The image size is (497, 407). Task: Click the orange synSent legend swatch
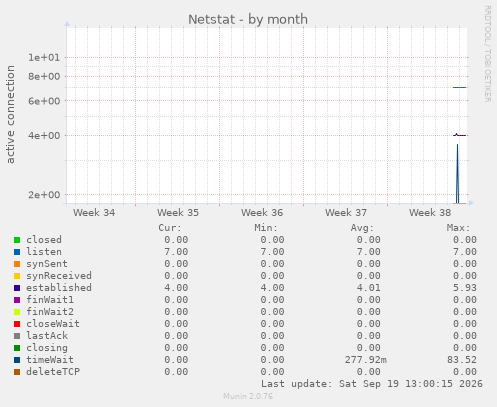[x=17, y=264]
